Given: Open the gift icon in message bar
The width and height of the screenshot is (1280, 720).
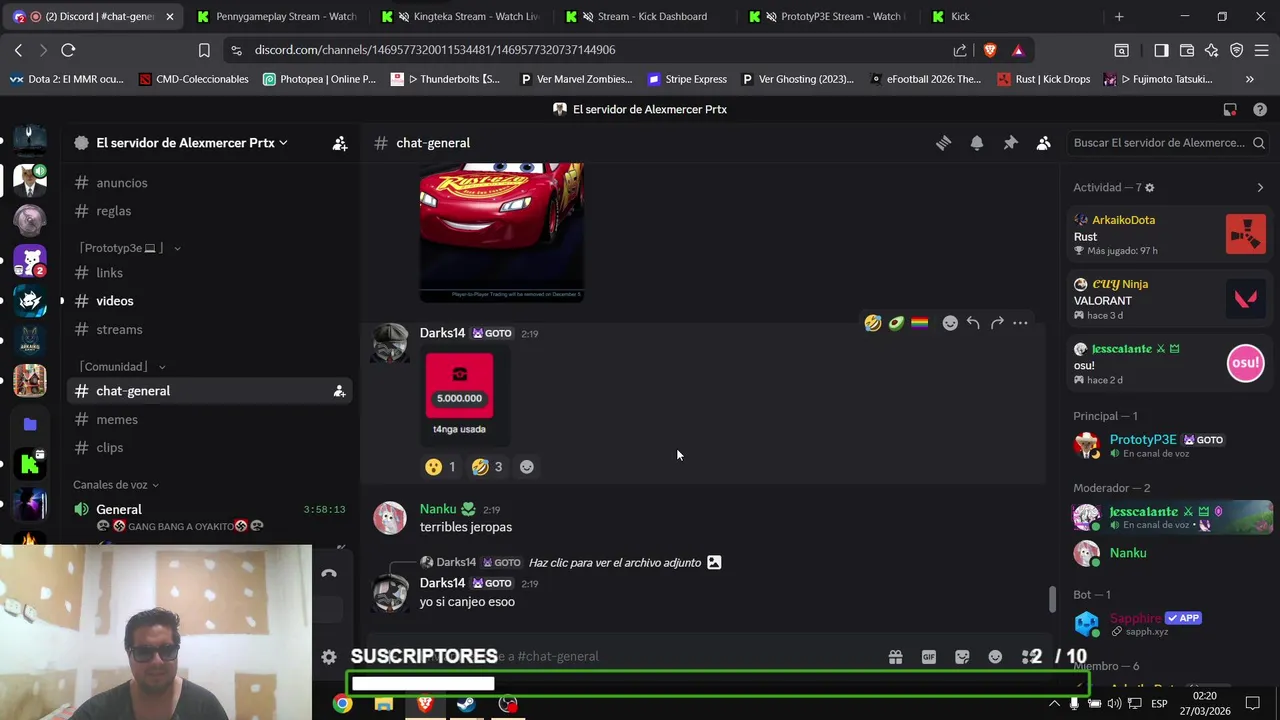Looking at the screenshot, I should click(895, 657).
